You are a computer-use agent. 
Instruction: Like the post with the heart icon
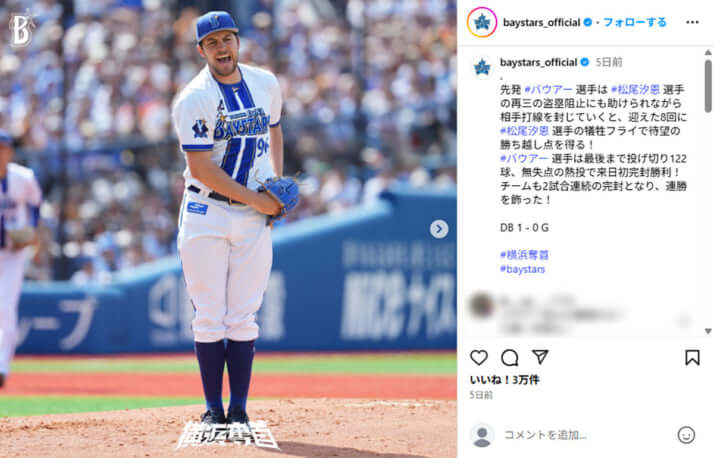tap(479, 357)
